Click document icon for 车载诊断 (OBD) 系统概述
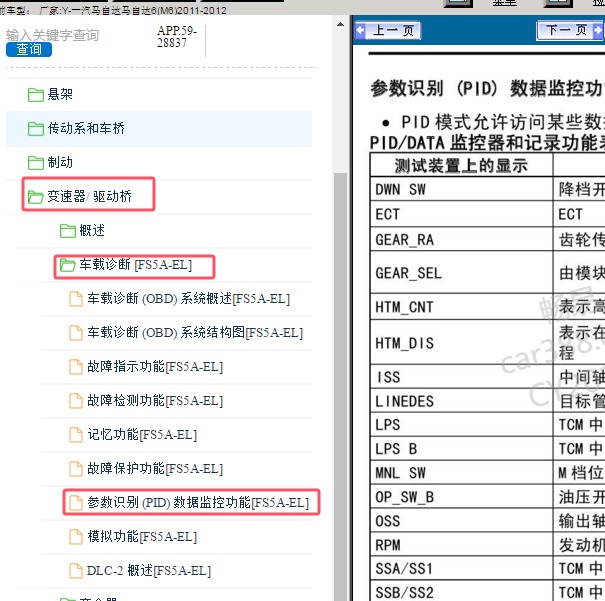 pos(76,299)
